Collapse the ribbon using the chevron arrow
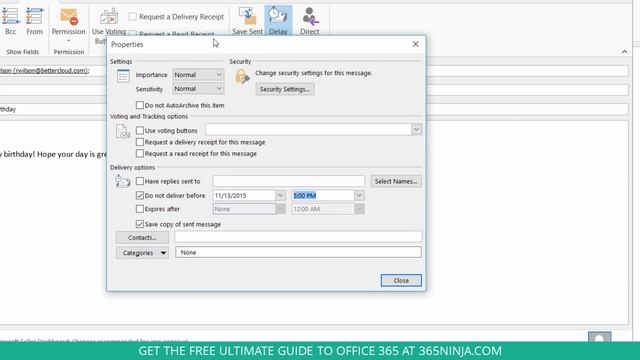Image resolution: width=640 pixels, height=360 pixels. [x=624, y=51]
